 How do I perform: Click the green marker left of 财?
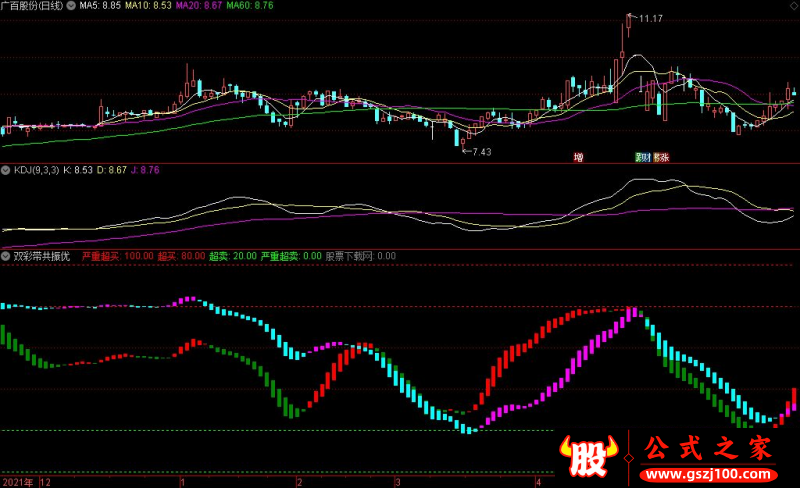(639, 157)
